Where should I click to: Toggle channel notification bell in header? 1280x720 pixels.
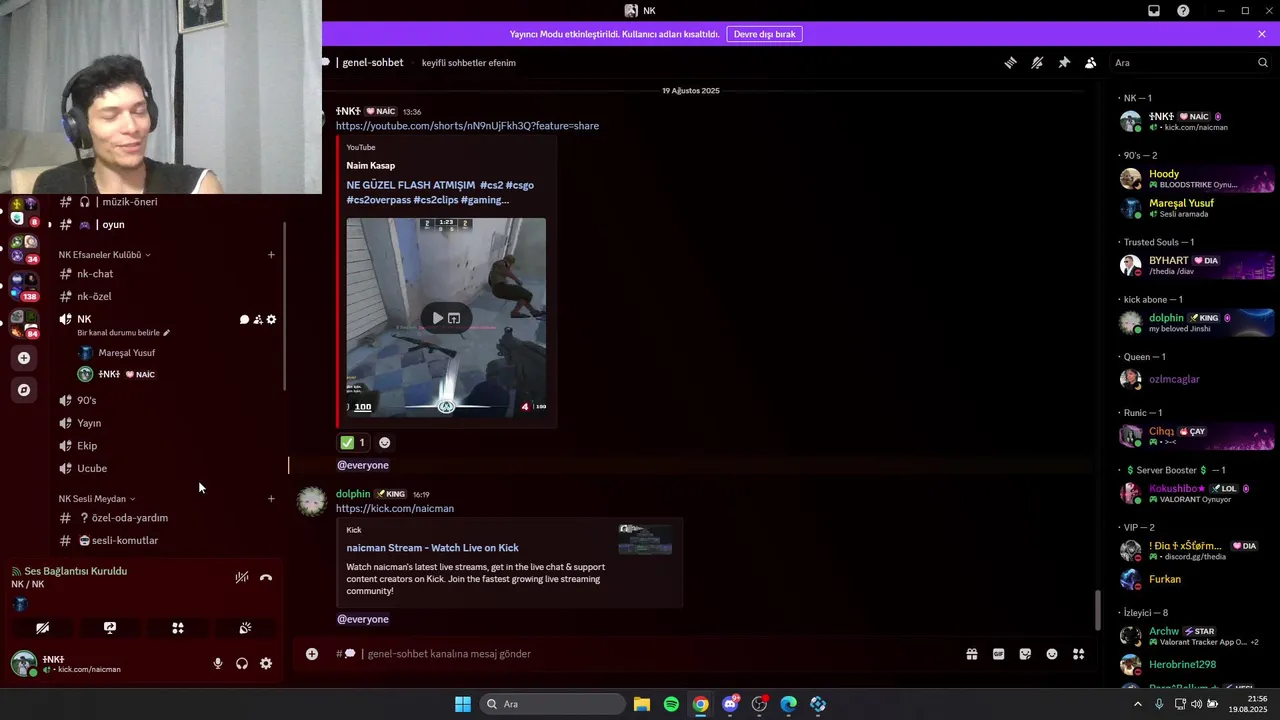coord(1037,62)
